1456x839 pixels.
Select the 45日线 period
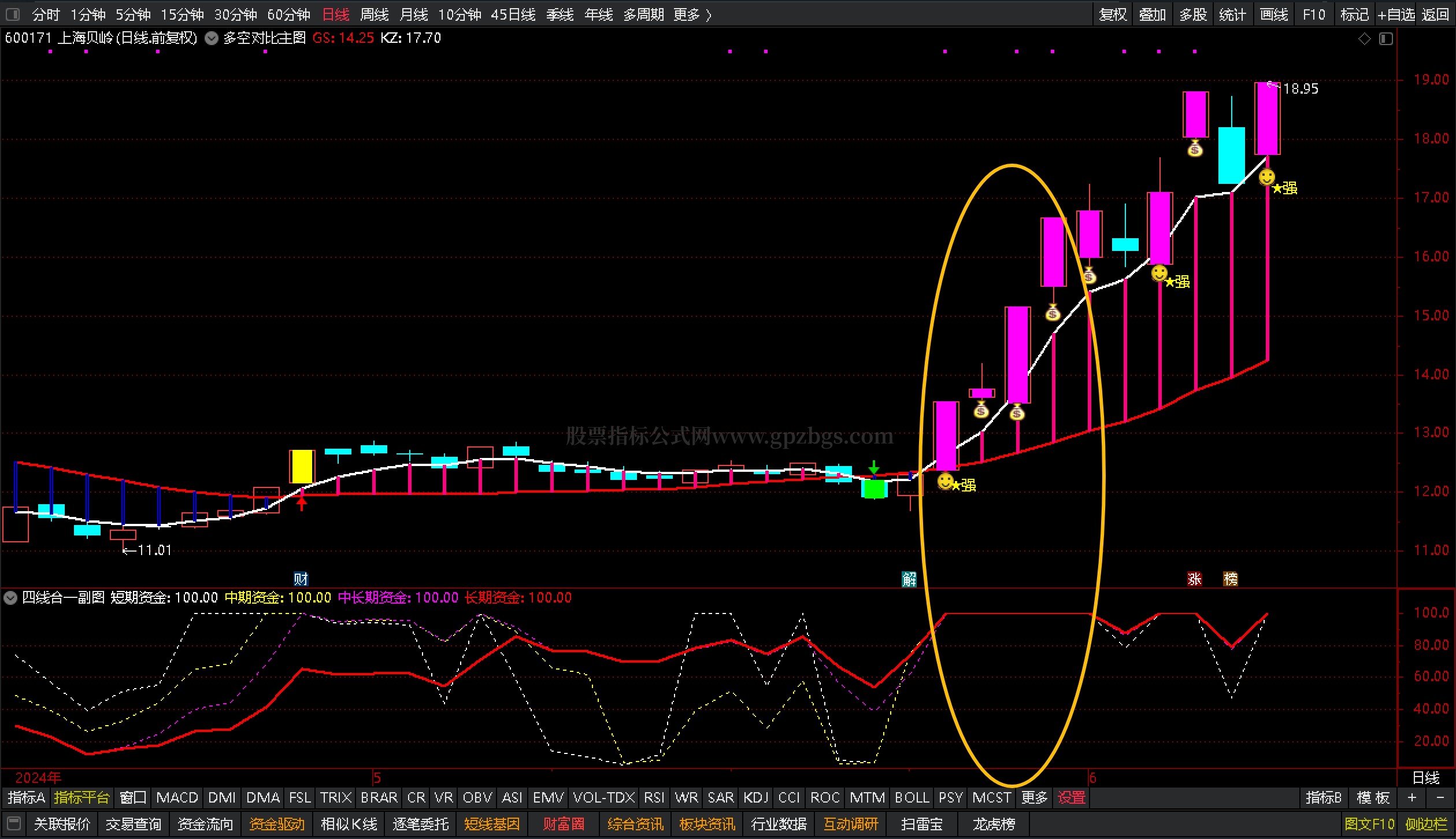pyautogui.click(x=513, y=14)
